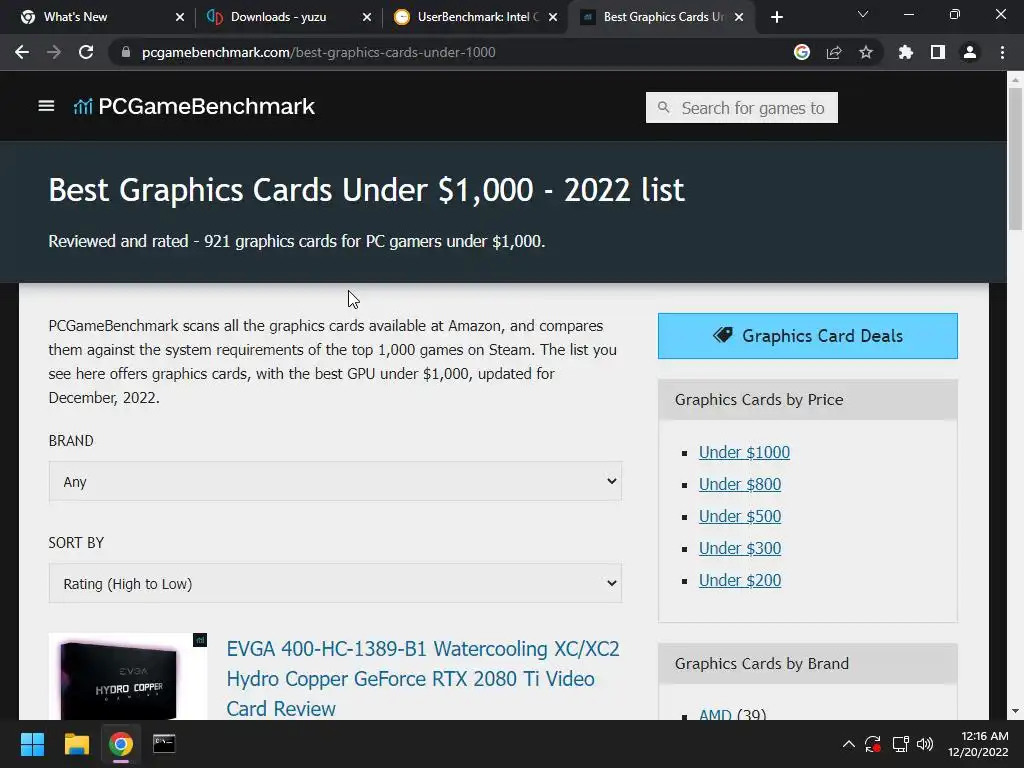The image size is (1024, 768).
Task: Click the PCGameBenchmark logo
Action: click(194, 106)
